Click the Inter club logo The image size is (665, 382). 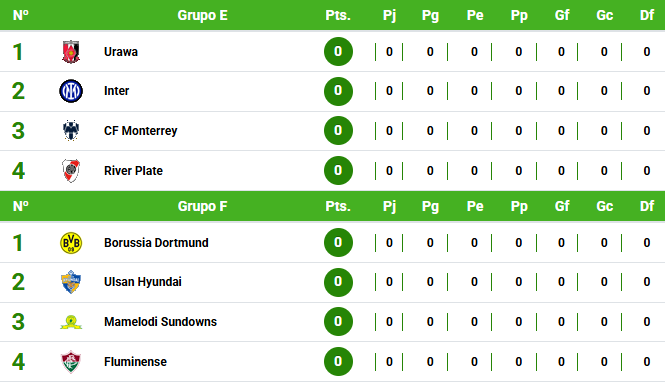(x=71, y=91)
